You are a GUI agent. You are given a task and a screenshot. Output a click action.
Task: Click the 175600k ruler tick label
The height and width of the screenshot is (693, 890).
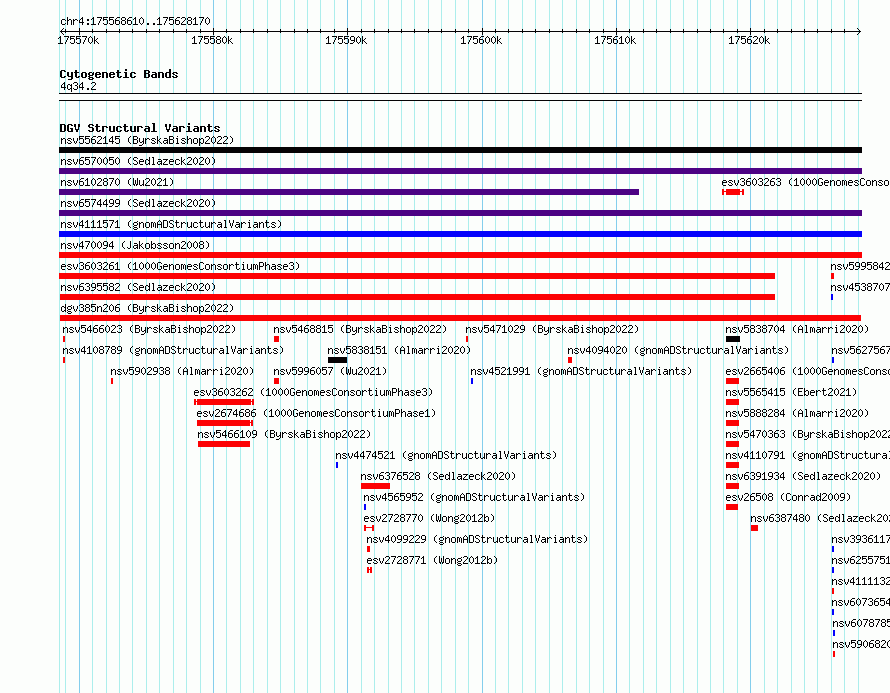tap(481, 40)
